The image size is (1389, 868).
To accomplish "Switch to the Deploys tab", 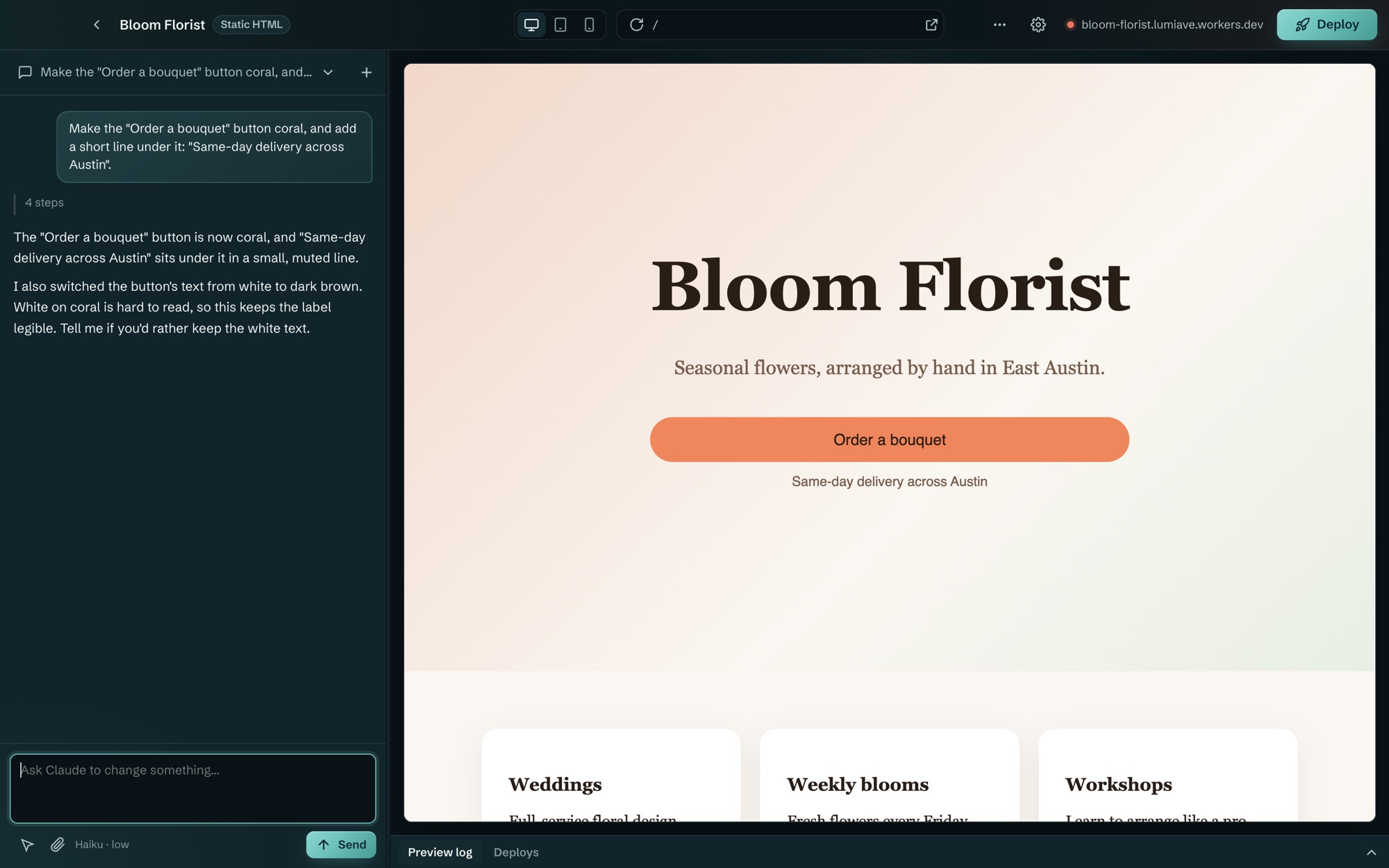I will click(x=516, y=852).
